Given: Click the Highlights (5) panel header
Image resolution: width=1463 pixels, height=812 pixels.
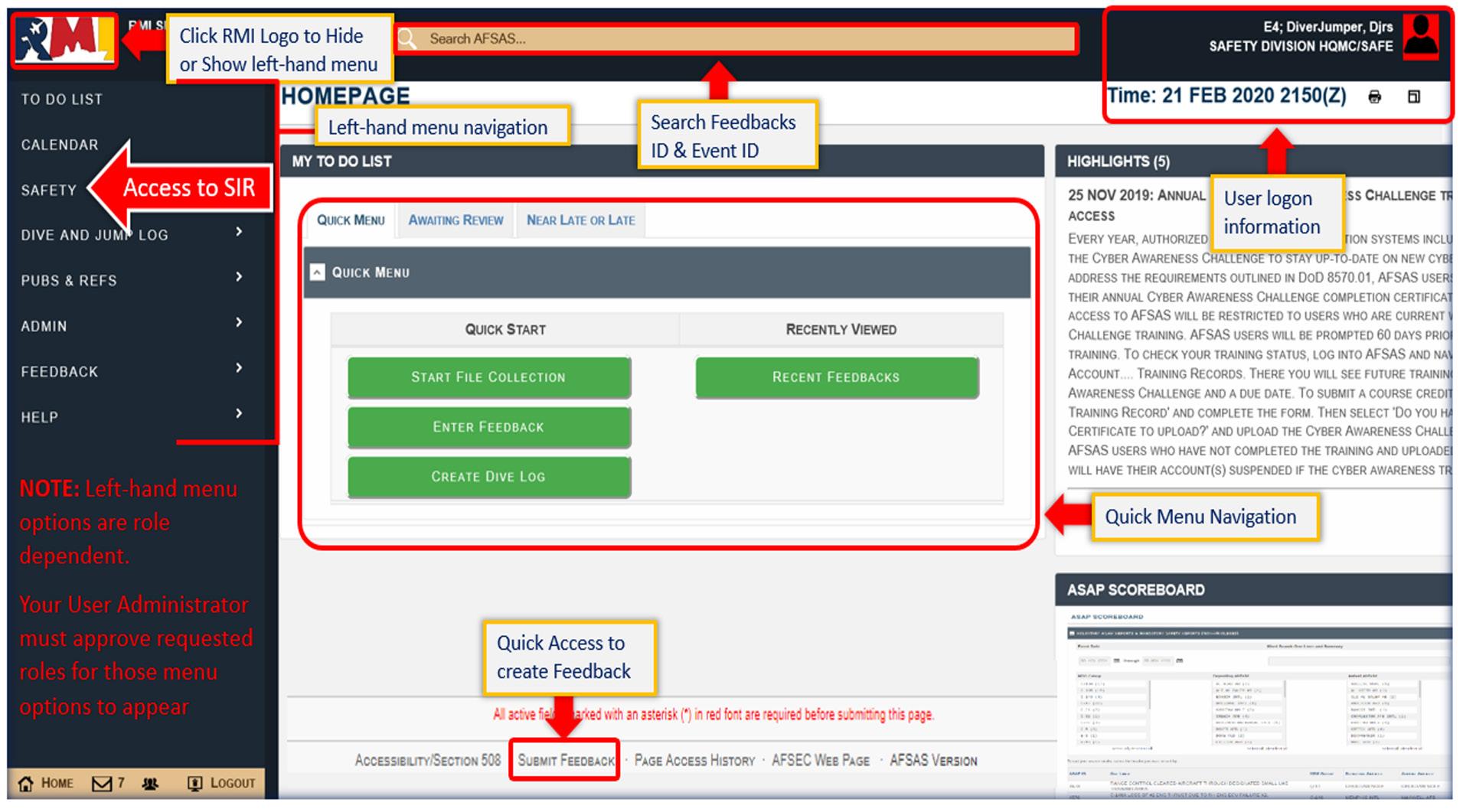Looking at the screenshot, I should coord(1254,161).
